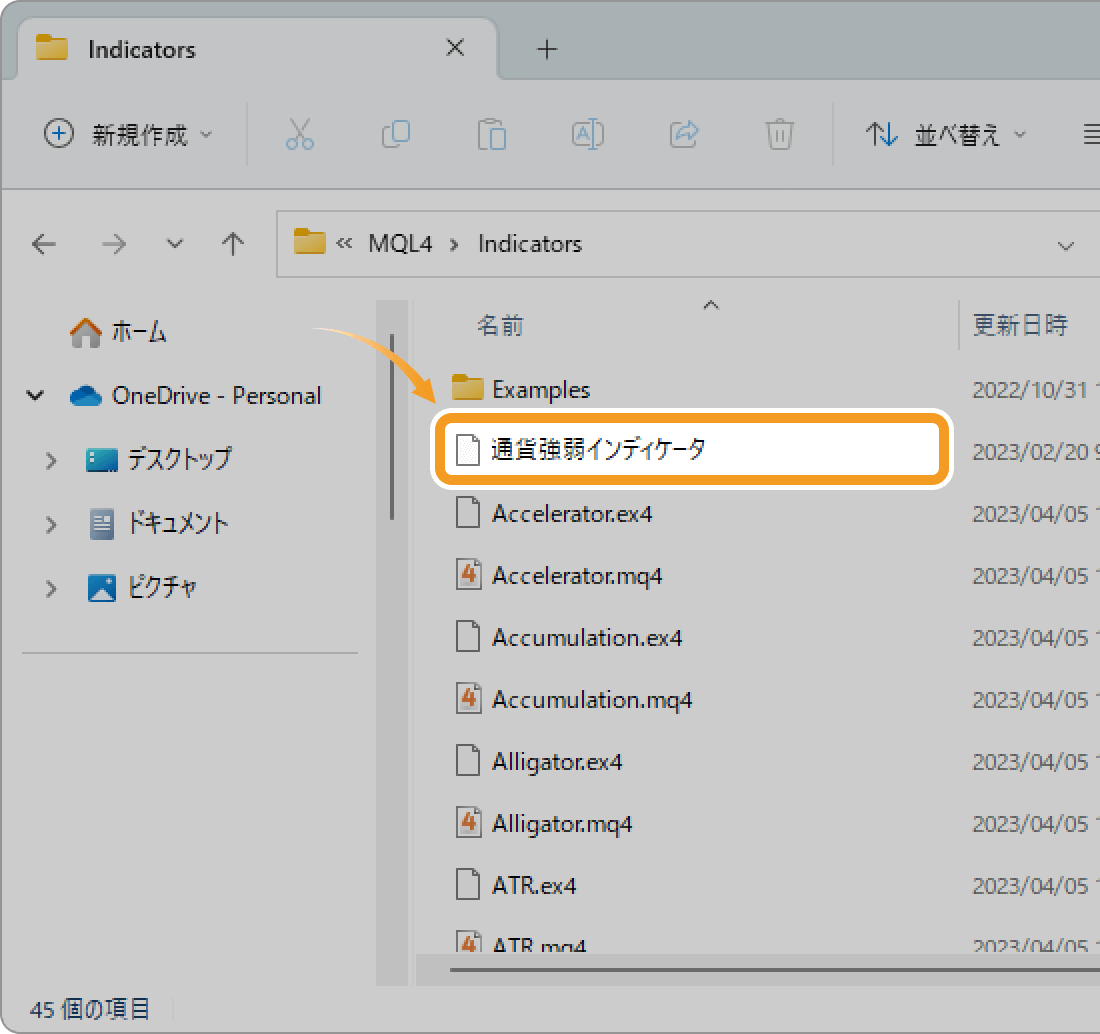Click the Share icon in toolbar
1100x1034 pixels.
684,134
